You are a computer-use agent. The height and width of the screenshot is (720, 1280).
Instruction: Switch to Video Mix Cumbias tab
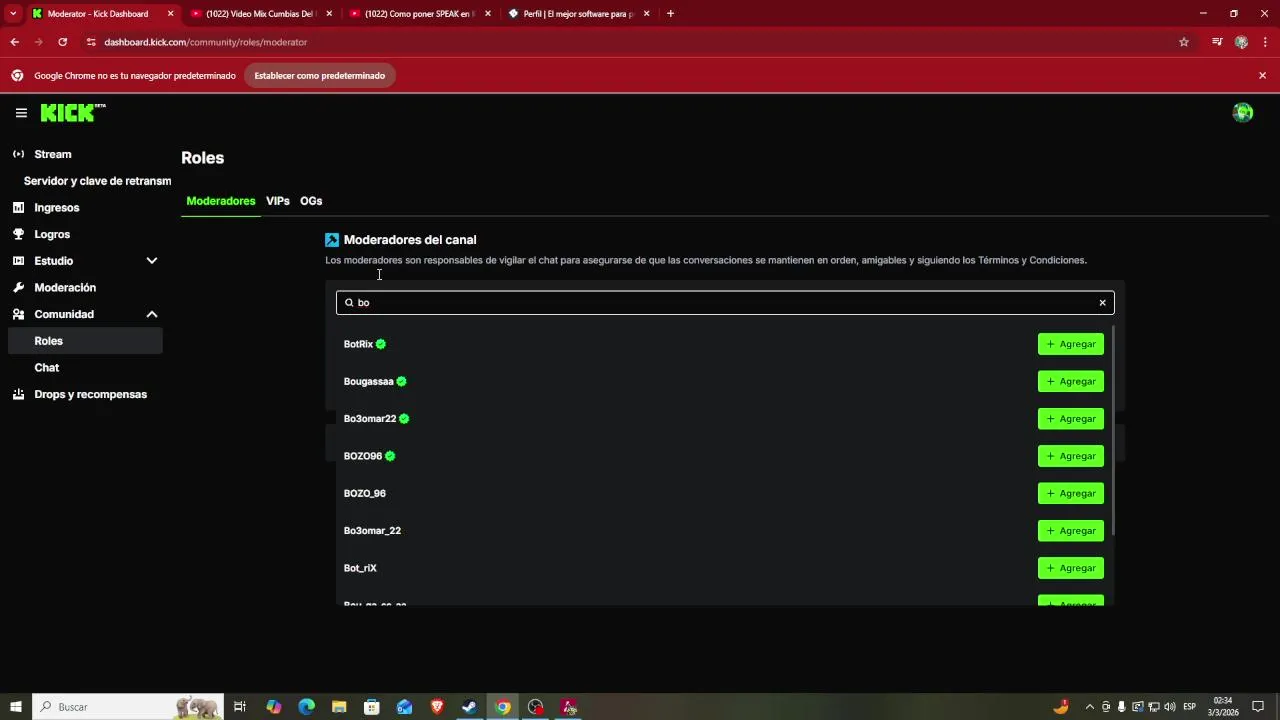[x=259, y=14]
